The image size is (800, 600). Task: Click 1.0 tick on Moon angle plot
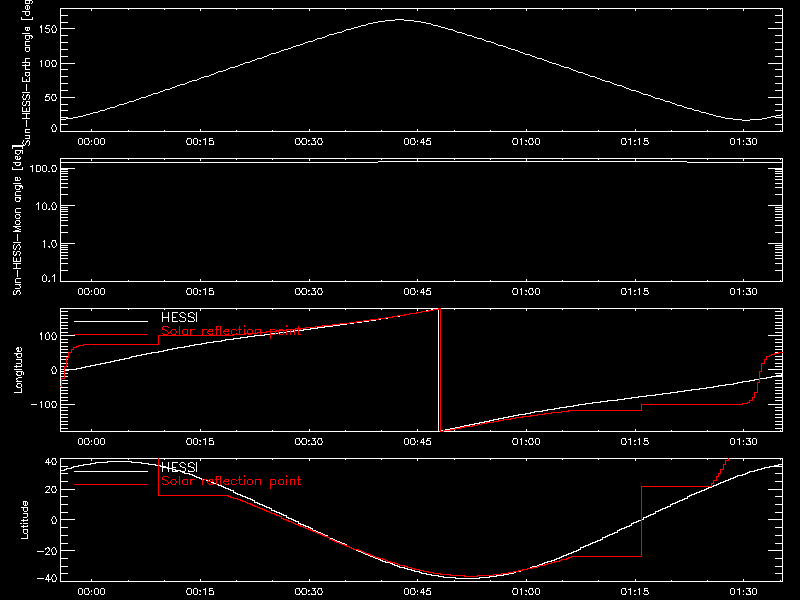(49, 244)
